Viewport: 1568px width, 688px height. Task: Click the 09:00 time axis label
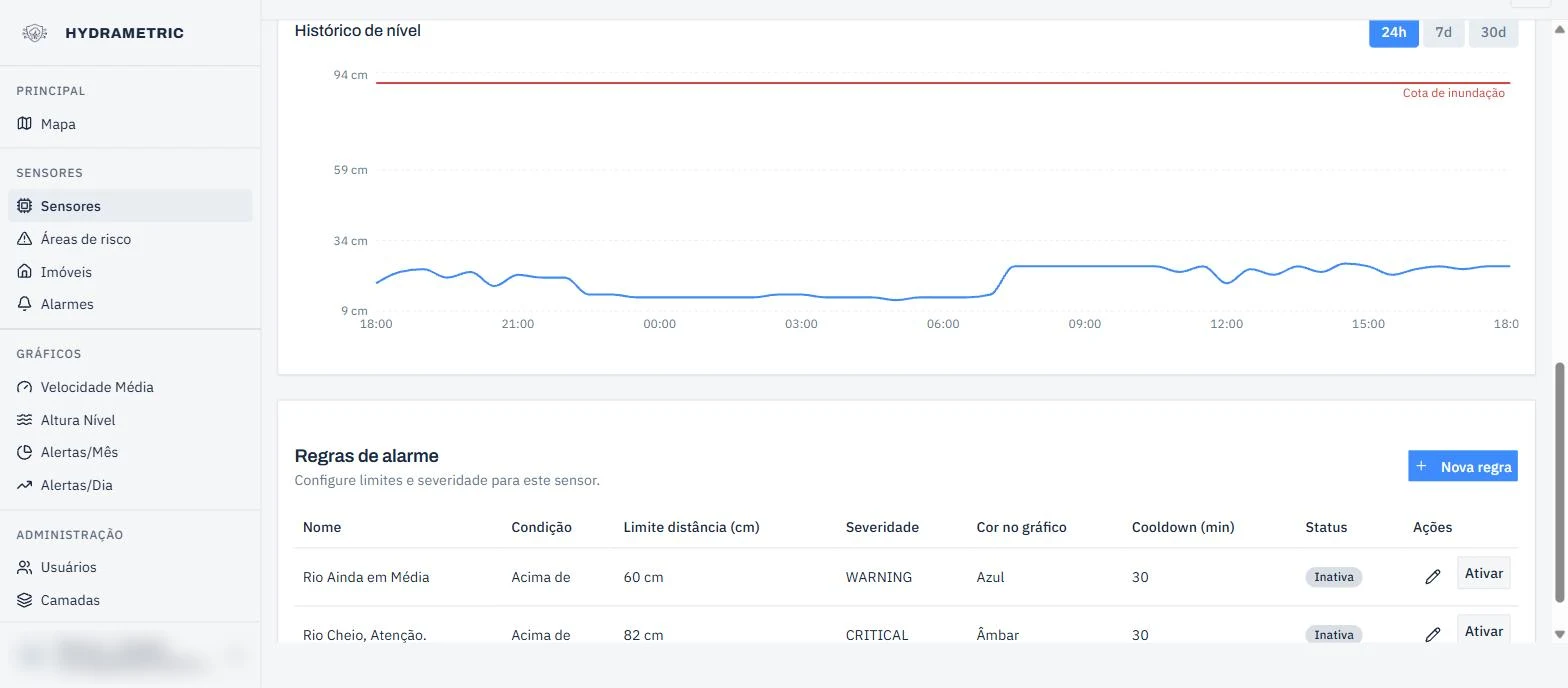[1085, 324]
